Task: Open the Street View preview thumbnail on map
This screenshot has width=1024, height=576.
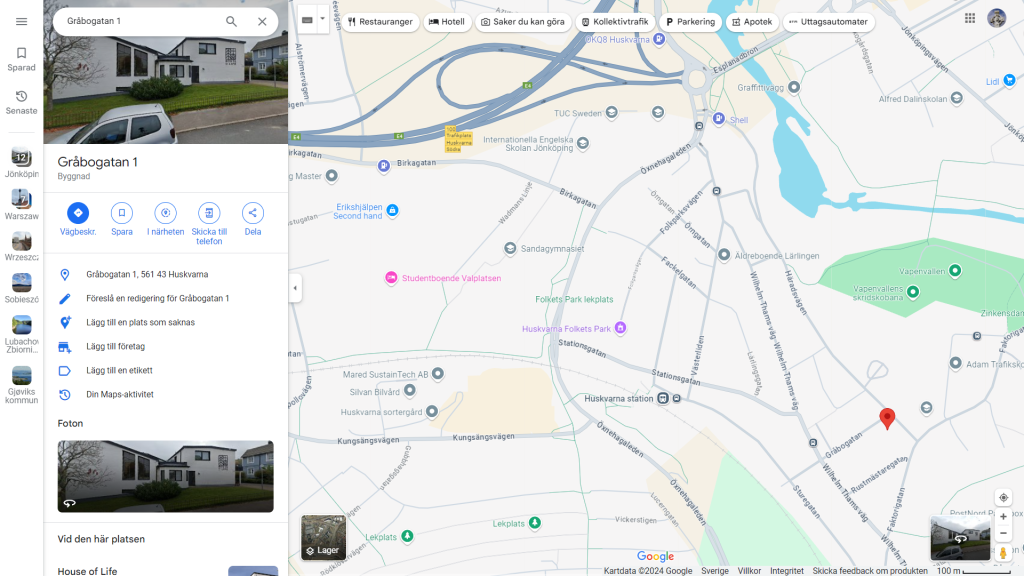Action: [960, 538]
